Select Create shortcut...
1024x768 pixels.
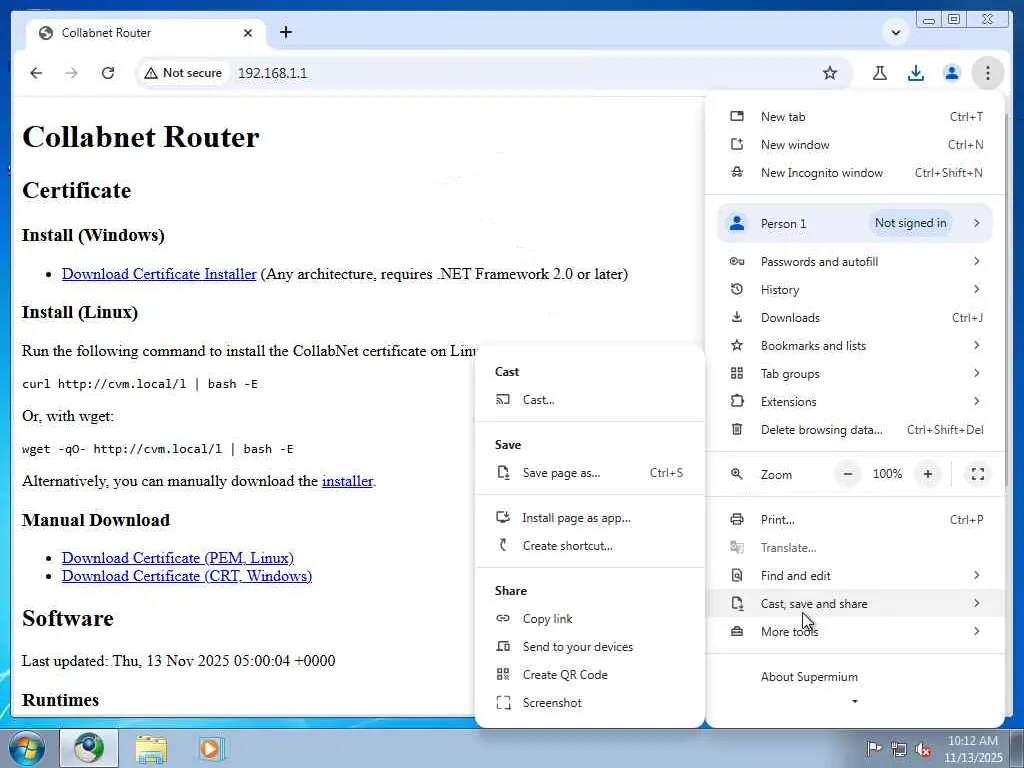pyautogui.click(x=590, y=546)
